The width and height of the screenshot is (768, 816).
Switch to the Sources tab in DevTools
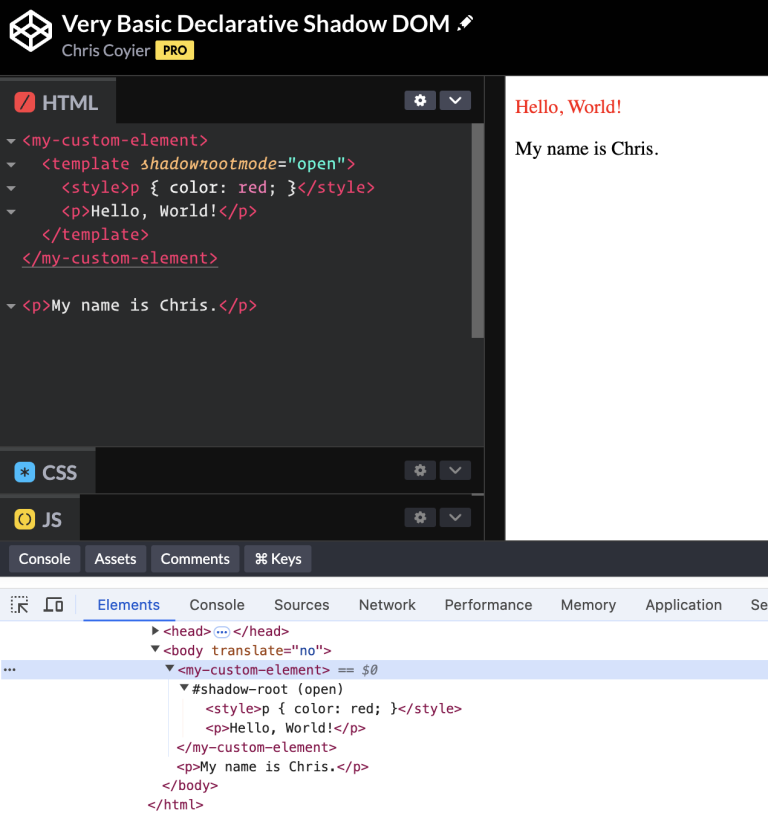pos(301,605)
